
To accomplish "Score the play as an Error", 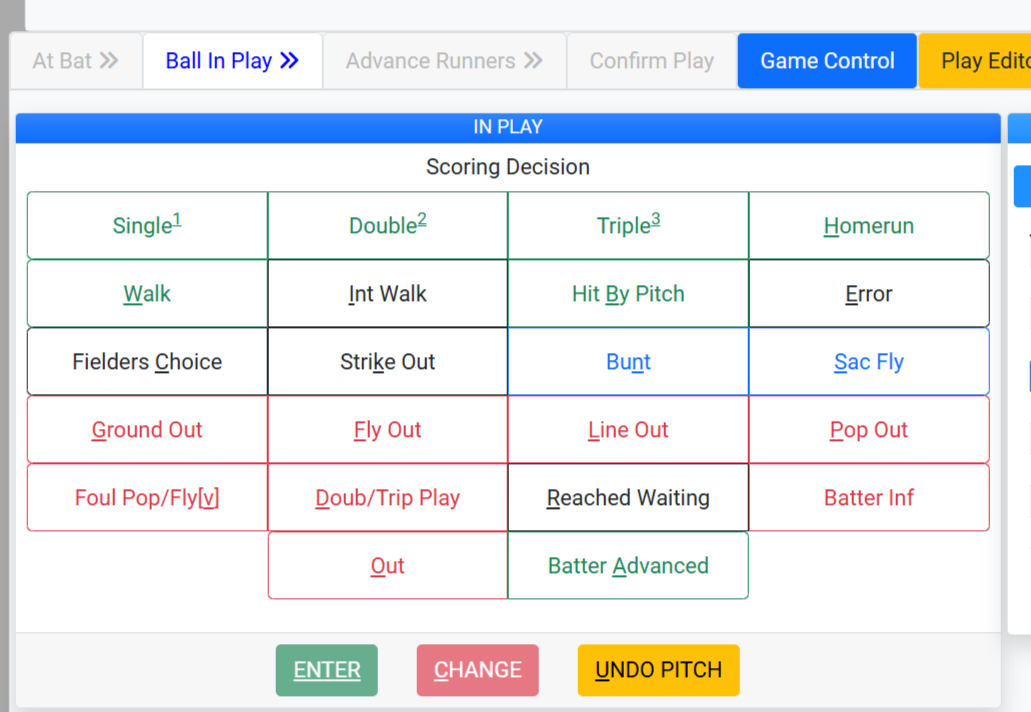I will [868, 294].
